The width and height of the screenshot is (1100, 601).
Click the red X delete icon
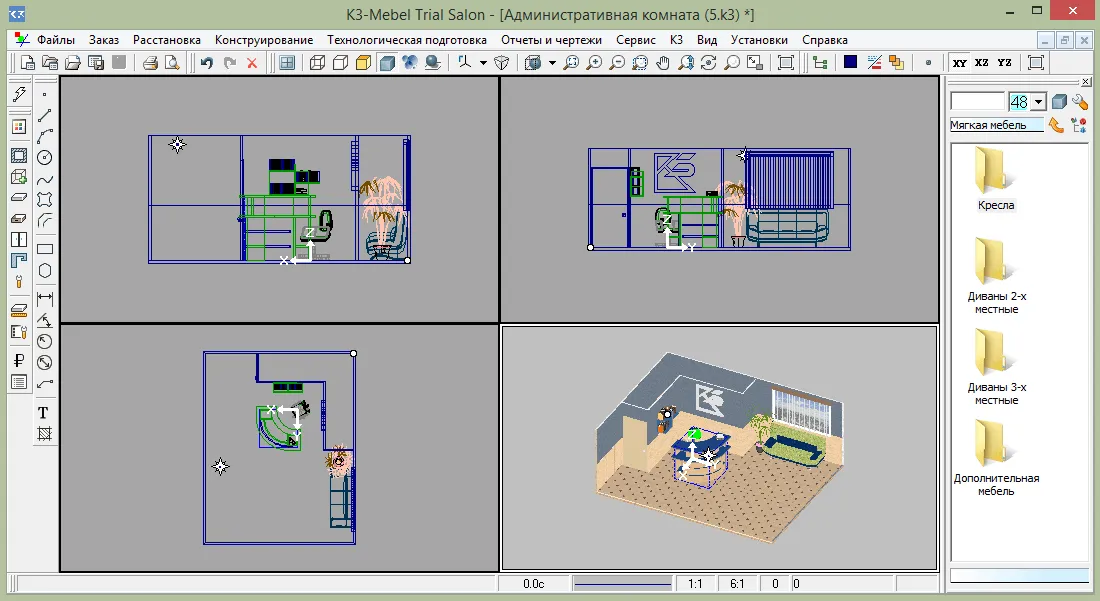point(252,63)
